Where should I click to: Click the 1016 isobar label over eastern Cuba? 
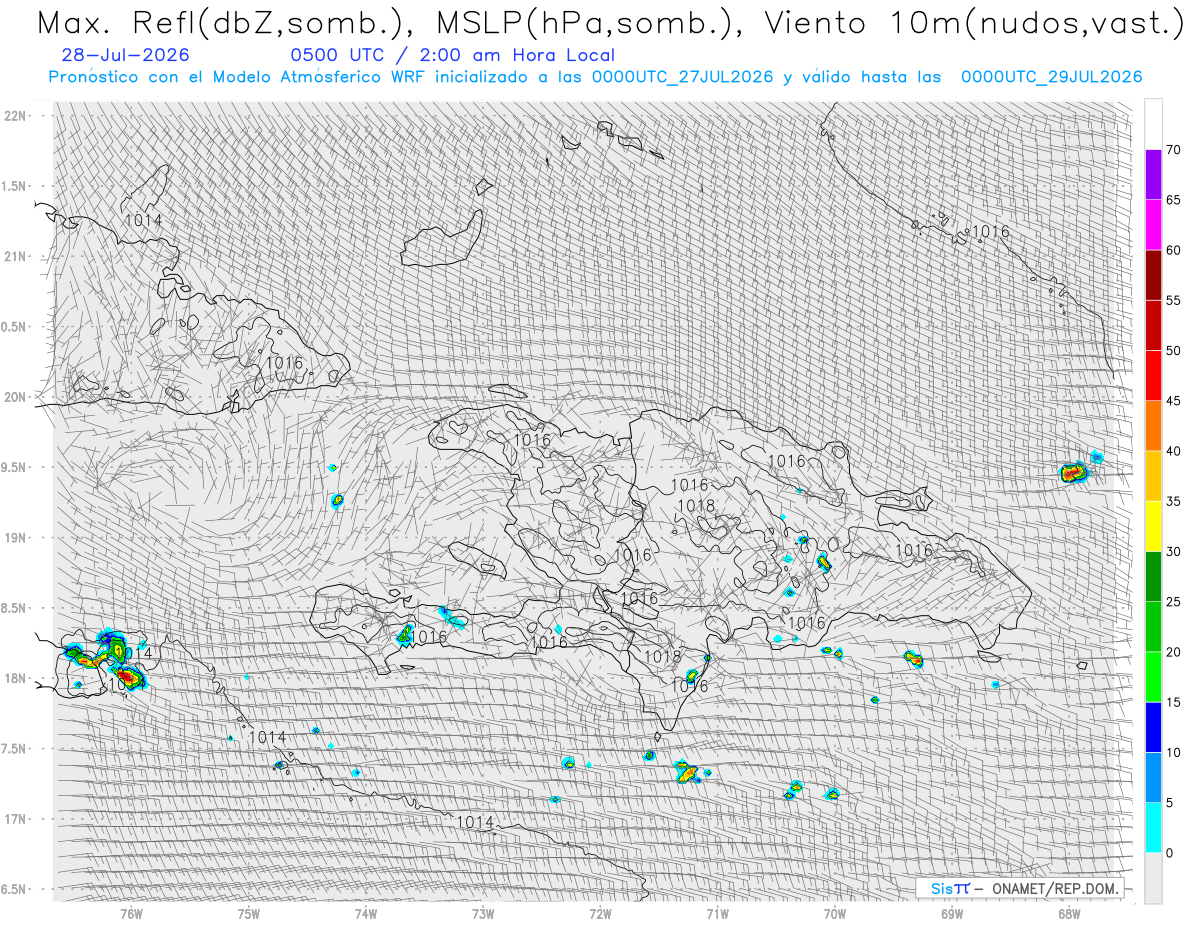285,362
